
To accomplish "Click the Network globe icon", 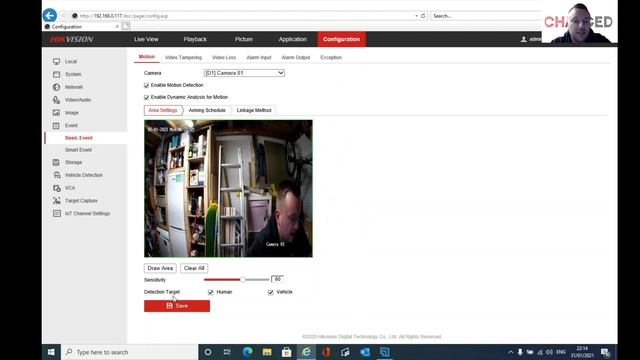I will point(56,87).
